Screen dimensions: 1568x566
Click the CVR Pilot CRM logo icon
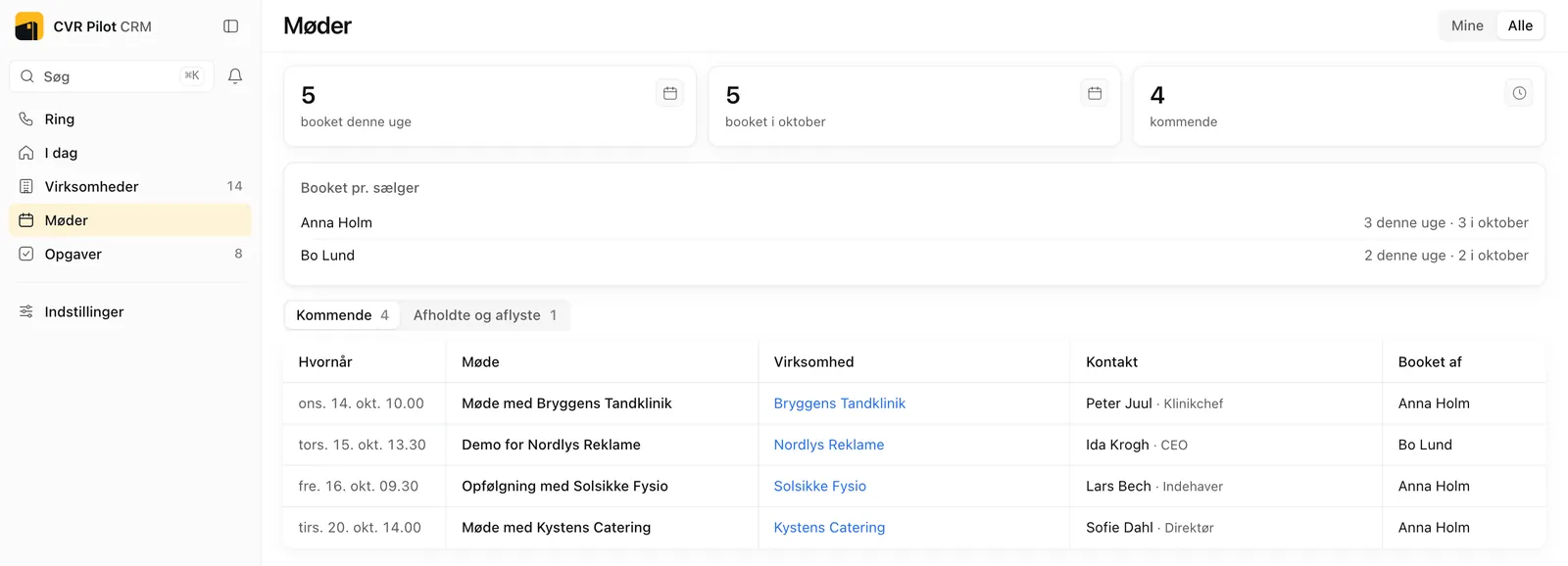coord(29,26)
